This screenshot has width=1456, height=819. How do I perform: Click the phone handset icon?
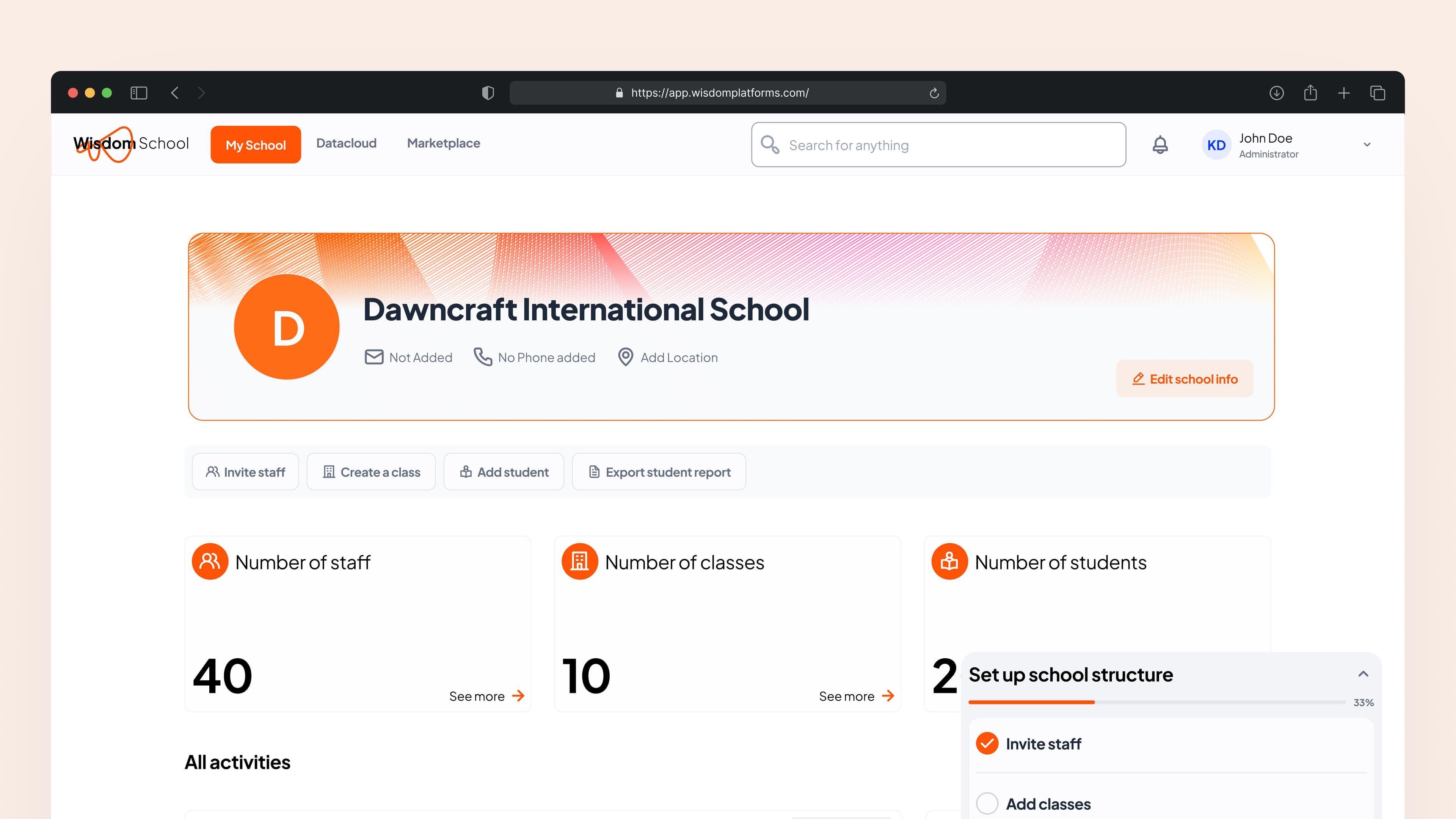[482, 357]
